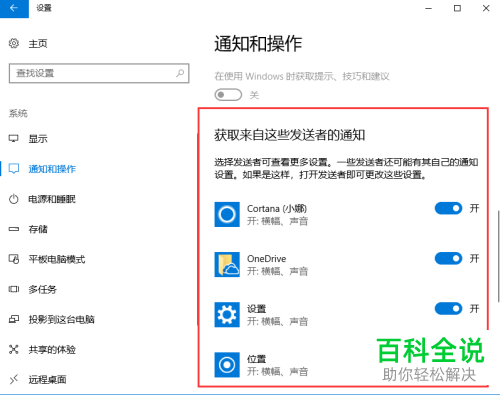Open 存储 settings
Image resolution: width=500 pixels, height=395 pixels.
click(x=38, y=229)
